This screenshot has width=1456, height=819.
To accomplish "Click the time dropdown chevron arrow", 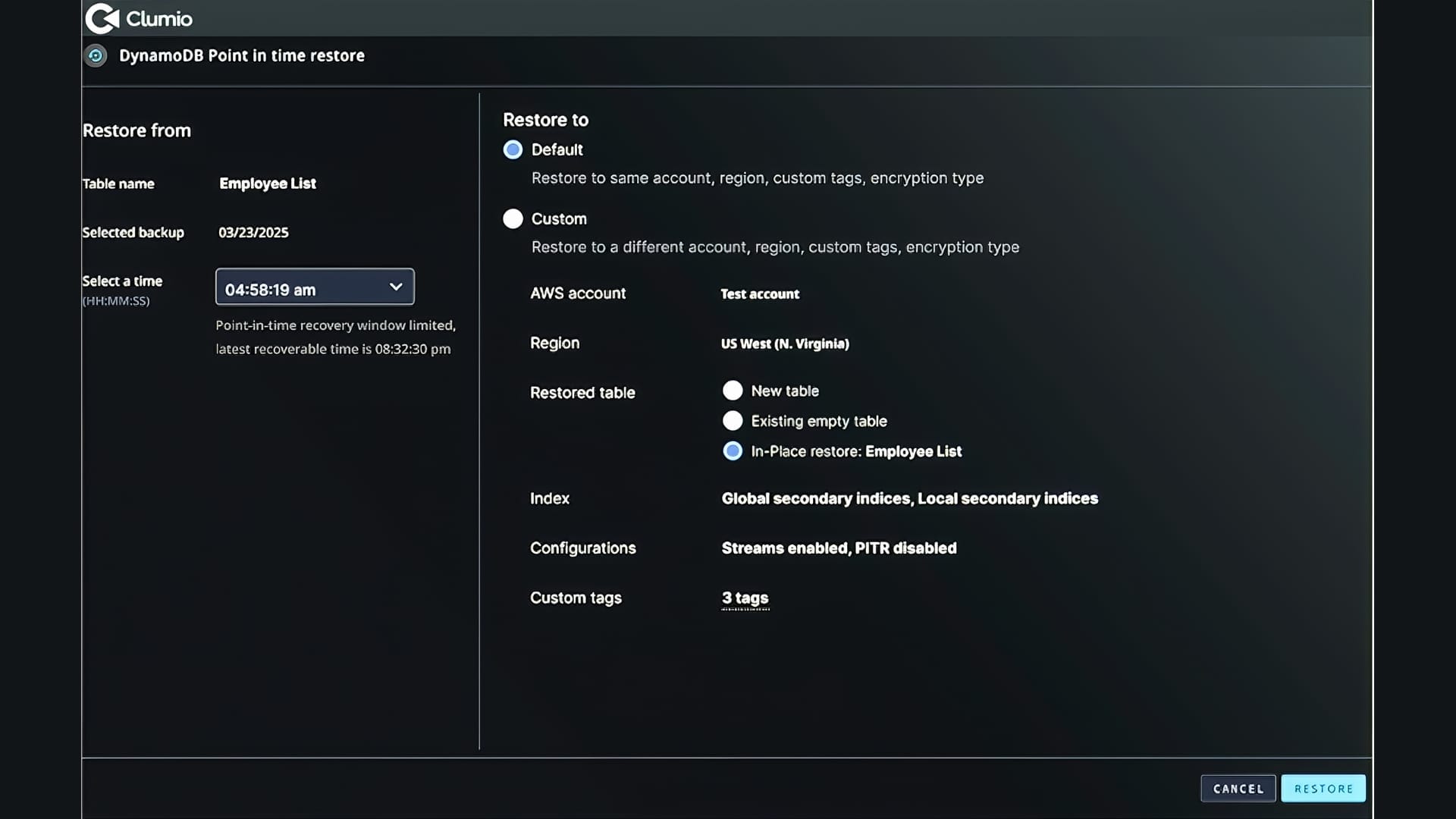I will 396,287.
